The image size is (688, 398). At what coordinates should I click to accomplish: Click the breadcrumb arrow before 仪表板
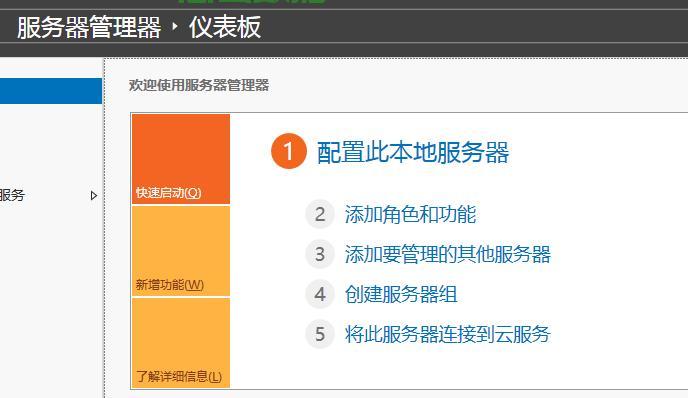pyautogui.click(x=175, y=27)
